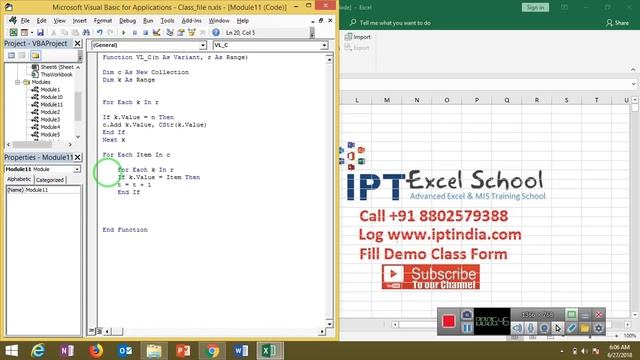
Task: Open the Run menu
Action: (148, 20)
